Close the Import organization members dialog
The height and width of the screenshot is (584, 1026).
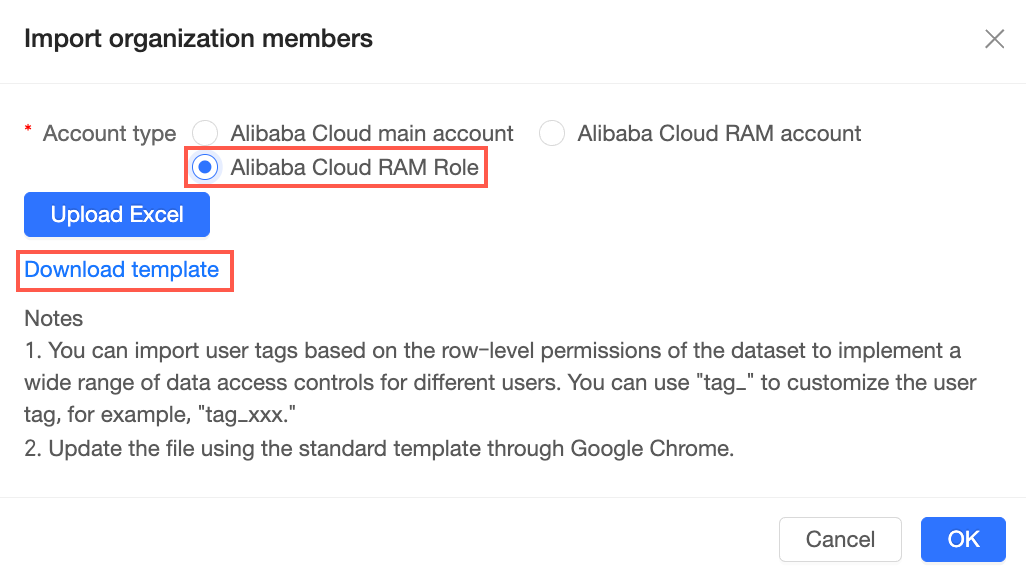994,39
